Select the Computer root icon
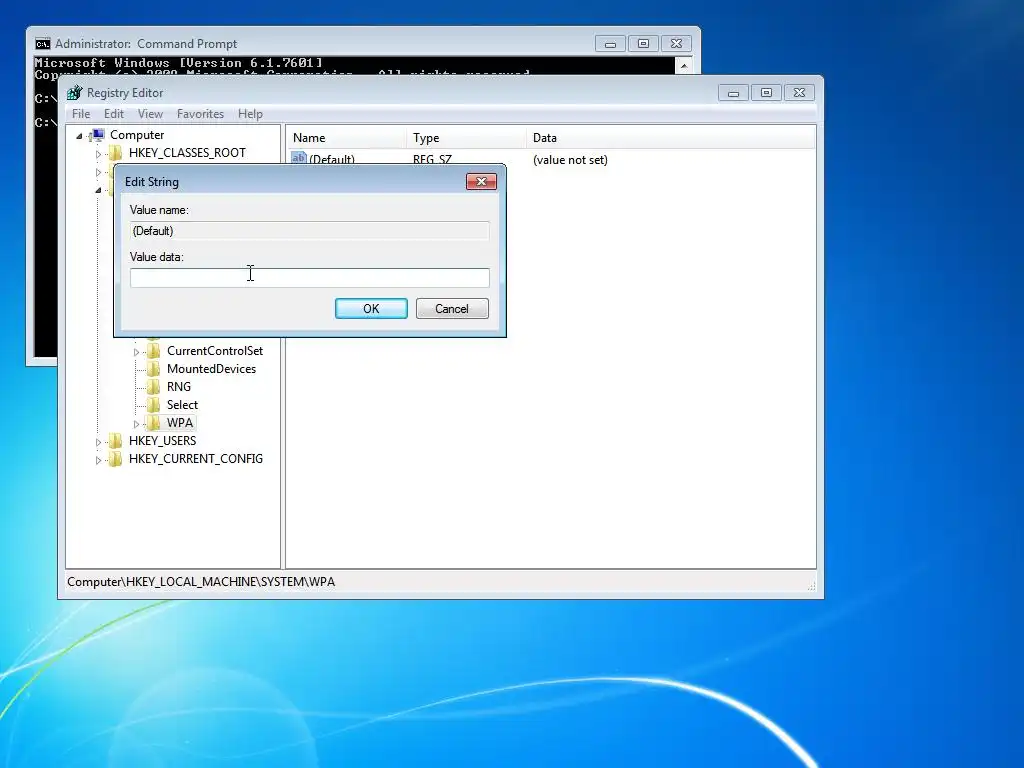This screenshot has width=1024, height=768. 98,135
